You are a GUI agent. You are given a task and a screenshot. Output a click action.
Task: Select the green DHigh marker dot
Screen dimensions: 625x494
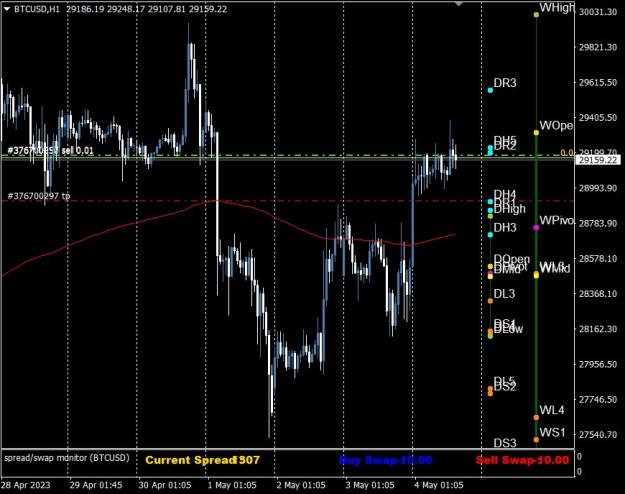click(490, 216)
